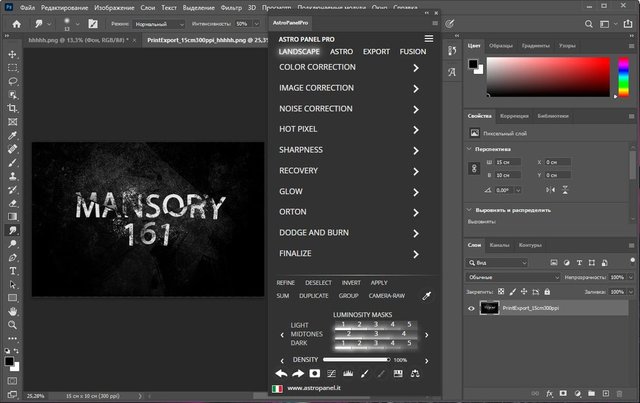Open the rotation angle 0,00° dropdown
Image resolution: width=640 pixels, height=403 pixels.
click(518, 190)
